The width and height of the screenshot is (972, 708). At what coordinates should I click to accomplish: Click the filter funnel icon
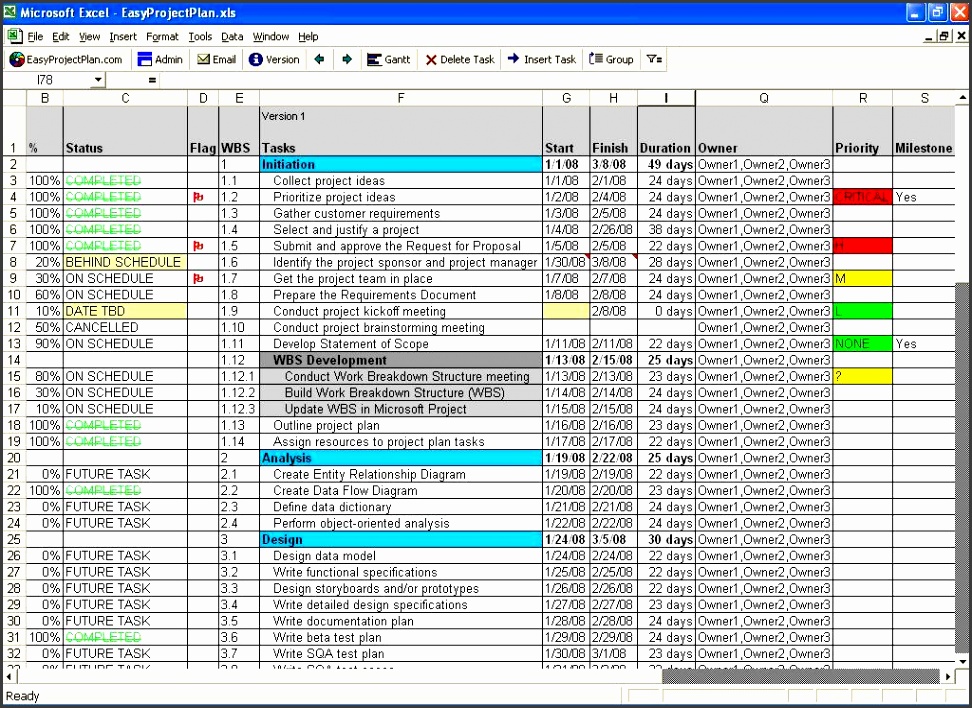[x=654, y=59]
